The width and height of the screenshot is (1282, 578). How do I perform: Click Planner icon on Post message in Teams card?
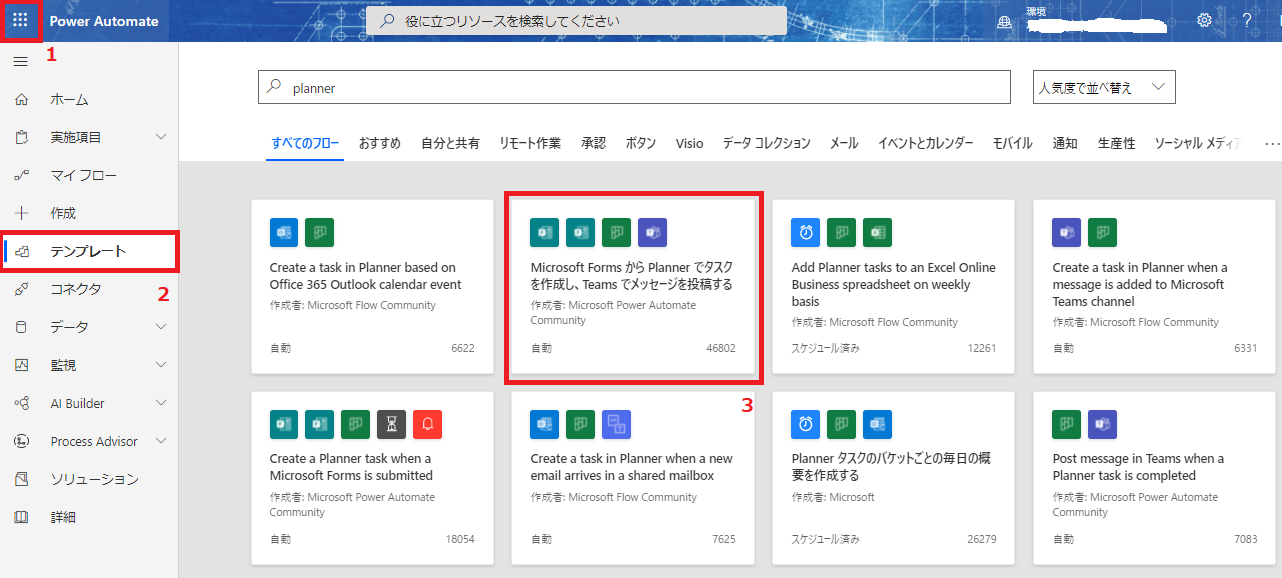pos(1067,424)
